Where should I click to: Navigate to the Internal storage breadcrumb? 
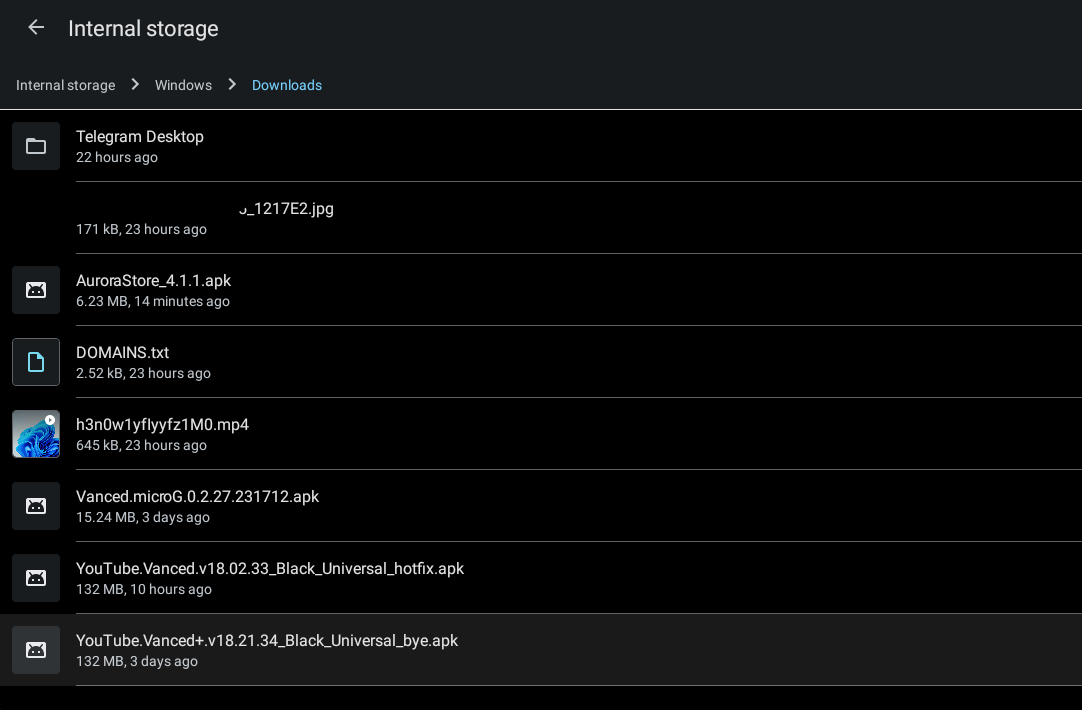(65, 85)
